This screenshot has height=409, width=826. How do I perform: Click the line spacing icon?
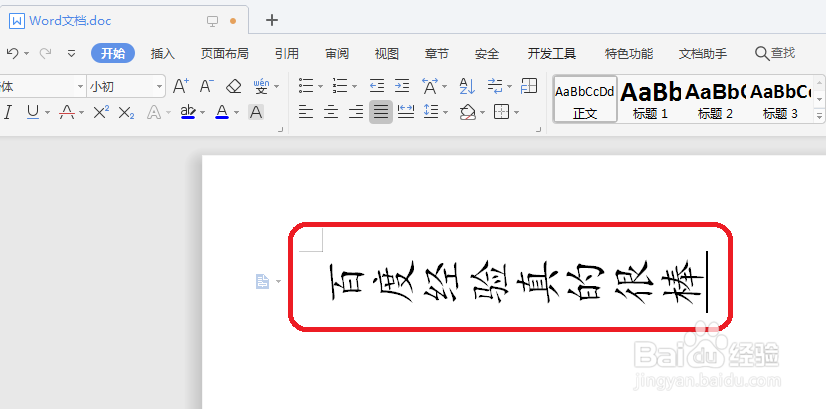431,112
